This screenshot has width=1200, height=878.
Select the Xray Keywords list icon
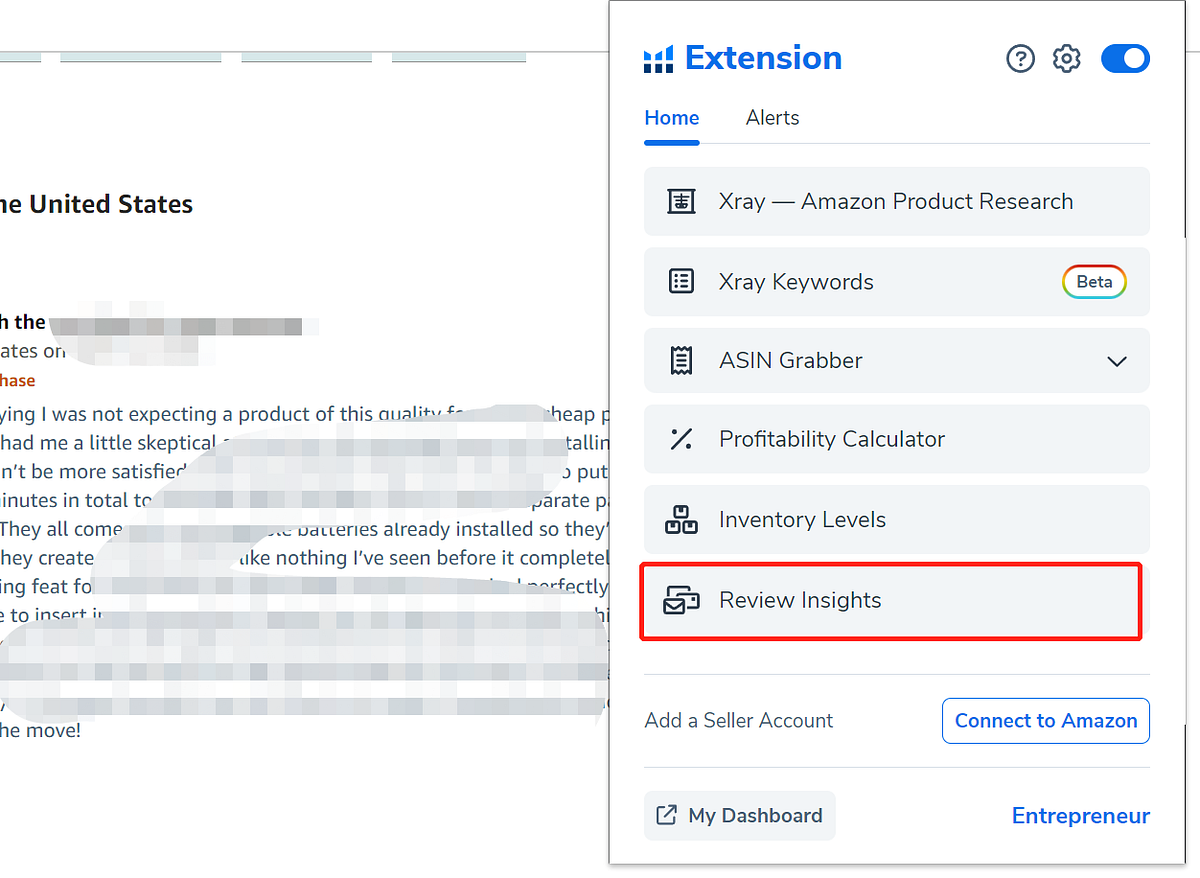[681, 281]
